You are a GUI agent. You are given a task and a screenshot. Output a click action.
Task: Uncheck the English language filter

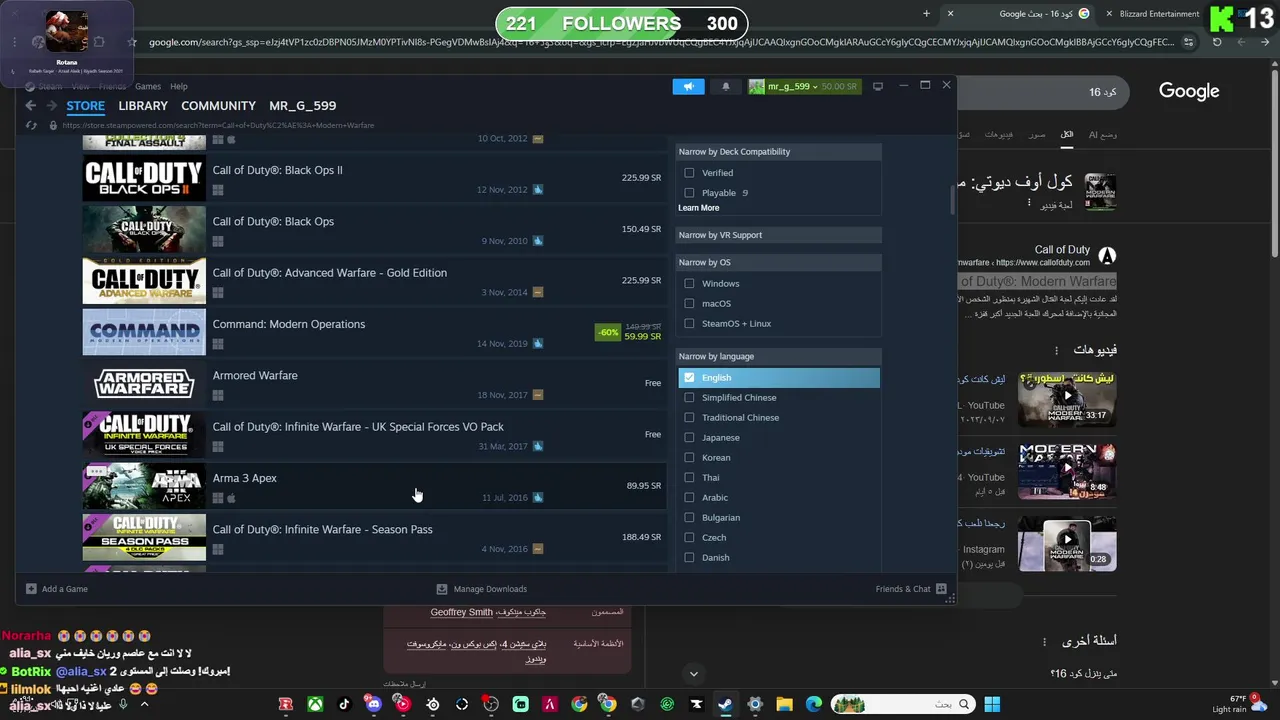689,377
